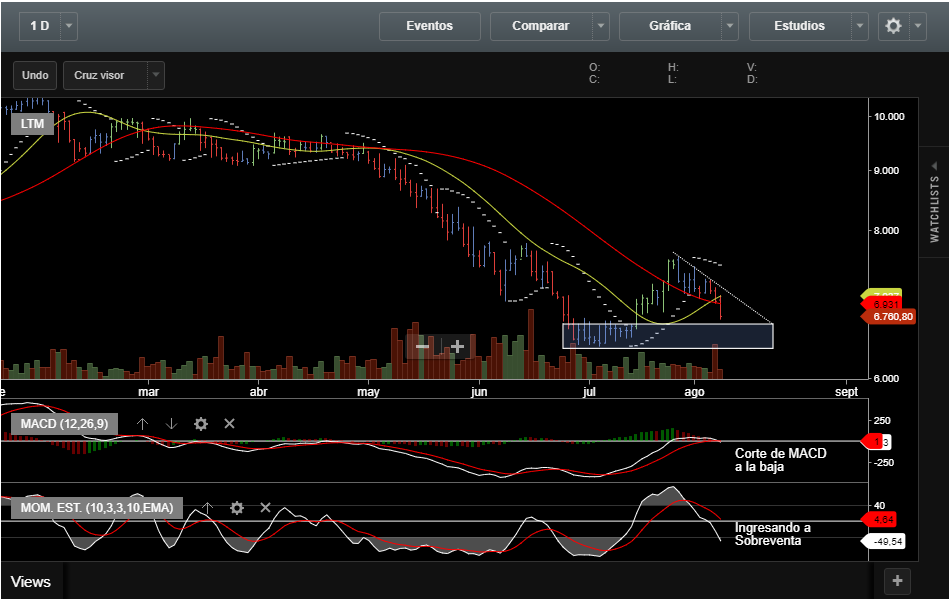Screen dimensions: 949x599
Task: Expand the Watchlists side panel
Action: pos(934,202)
